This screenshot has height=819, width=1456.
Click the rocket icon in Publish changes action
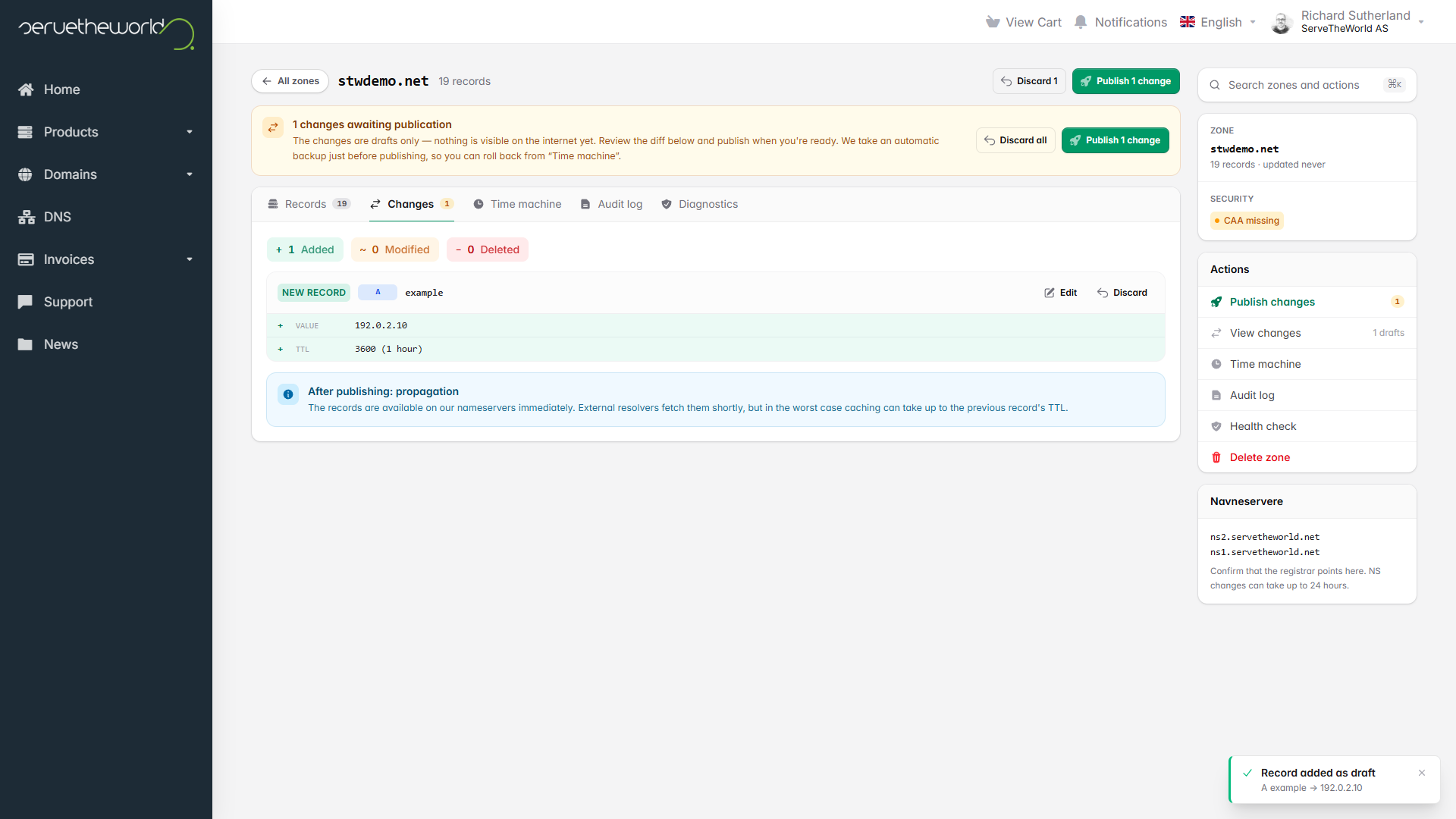(x=1216, y=302)
